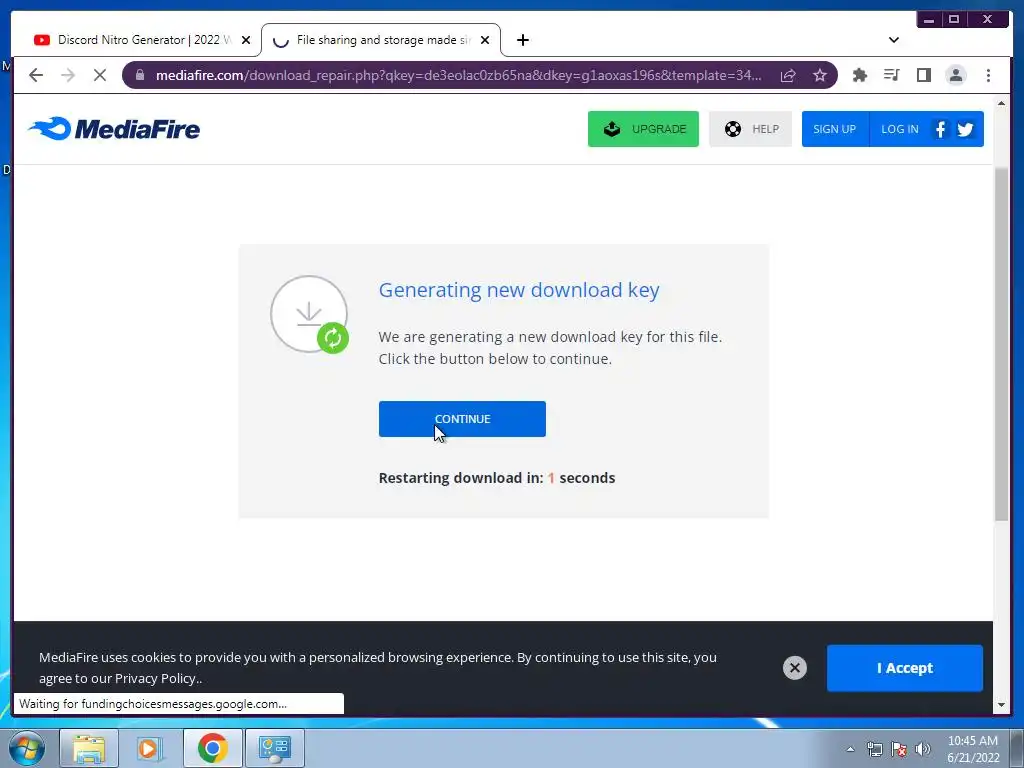Open the media controls icon
This screenshot has height=768, width=1024.
tap(891, 75)
